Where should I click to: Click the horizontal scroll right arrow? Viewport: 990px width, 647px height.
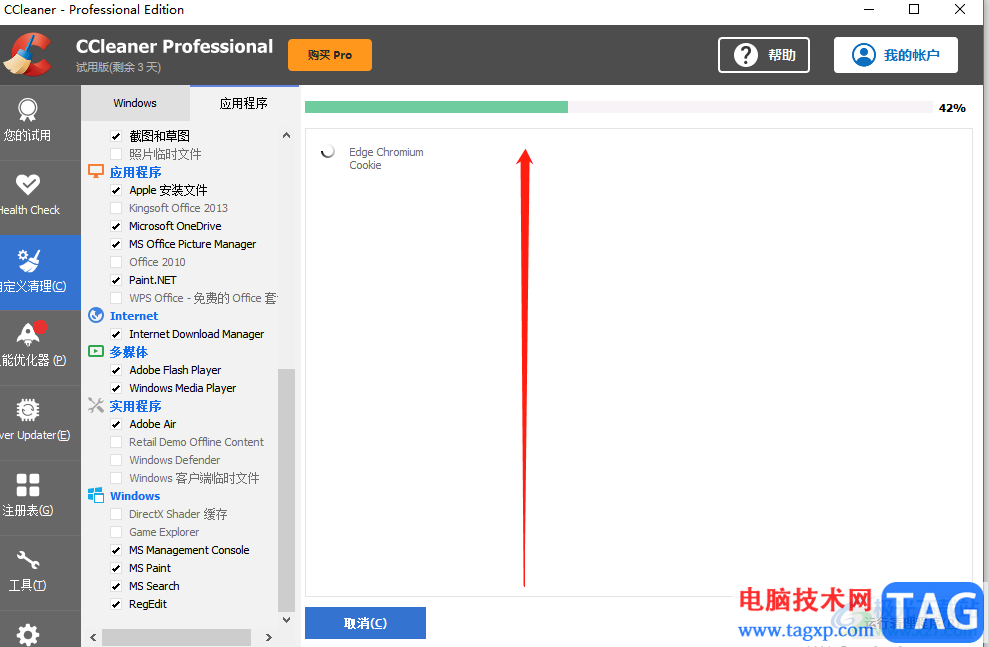click(269, 637)
